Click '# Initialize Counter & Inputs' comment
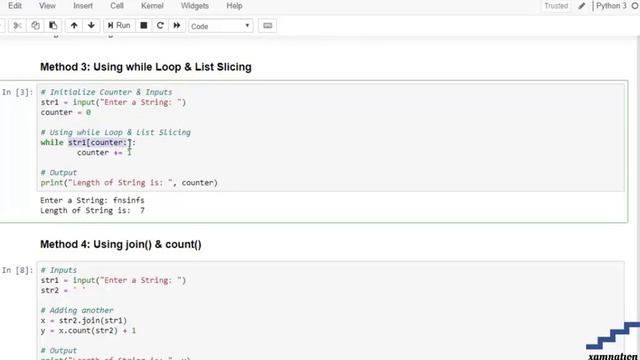This screenshot has height=360, width=640. (x=107, y=92)
